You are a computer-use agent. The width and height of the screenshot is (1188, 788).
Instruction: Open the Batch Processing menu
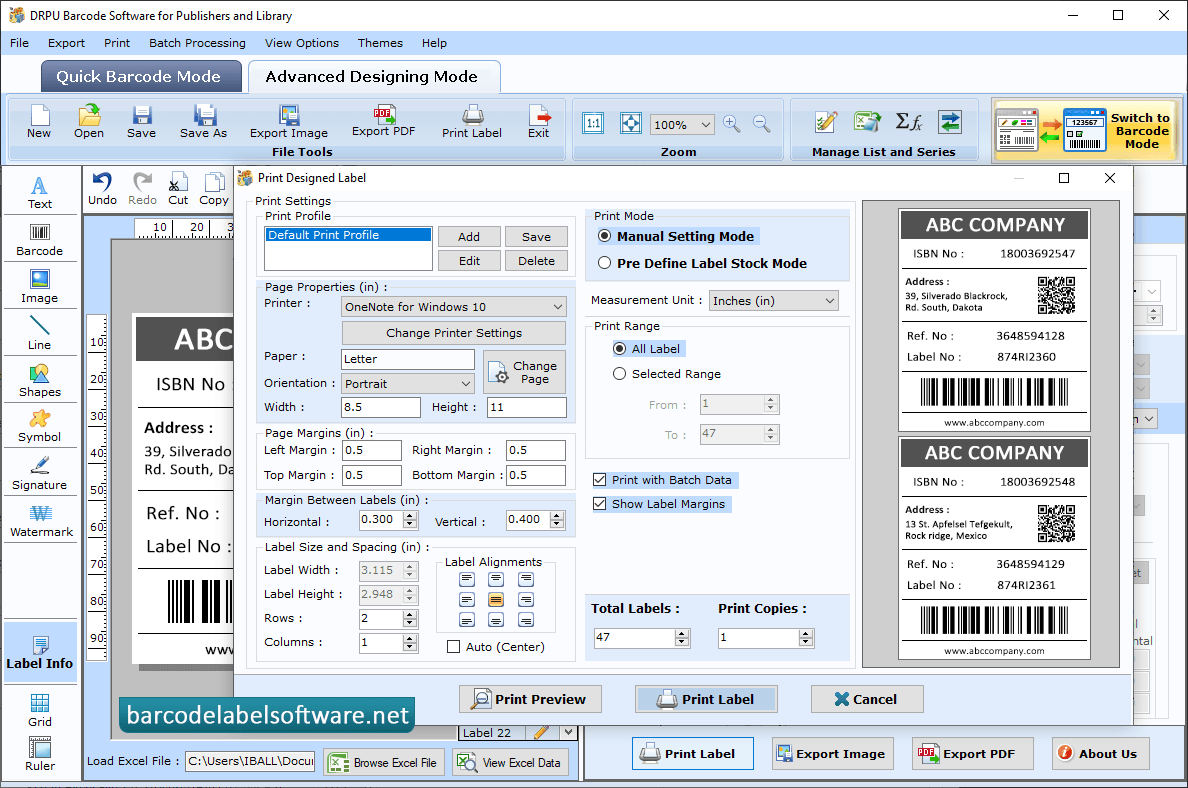(197, 43)
